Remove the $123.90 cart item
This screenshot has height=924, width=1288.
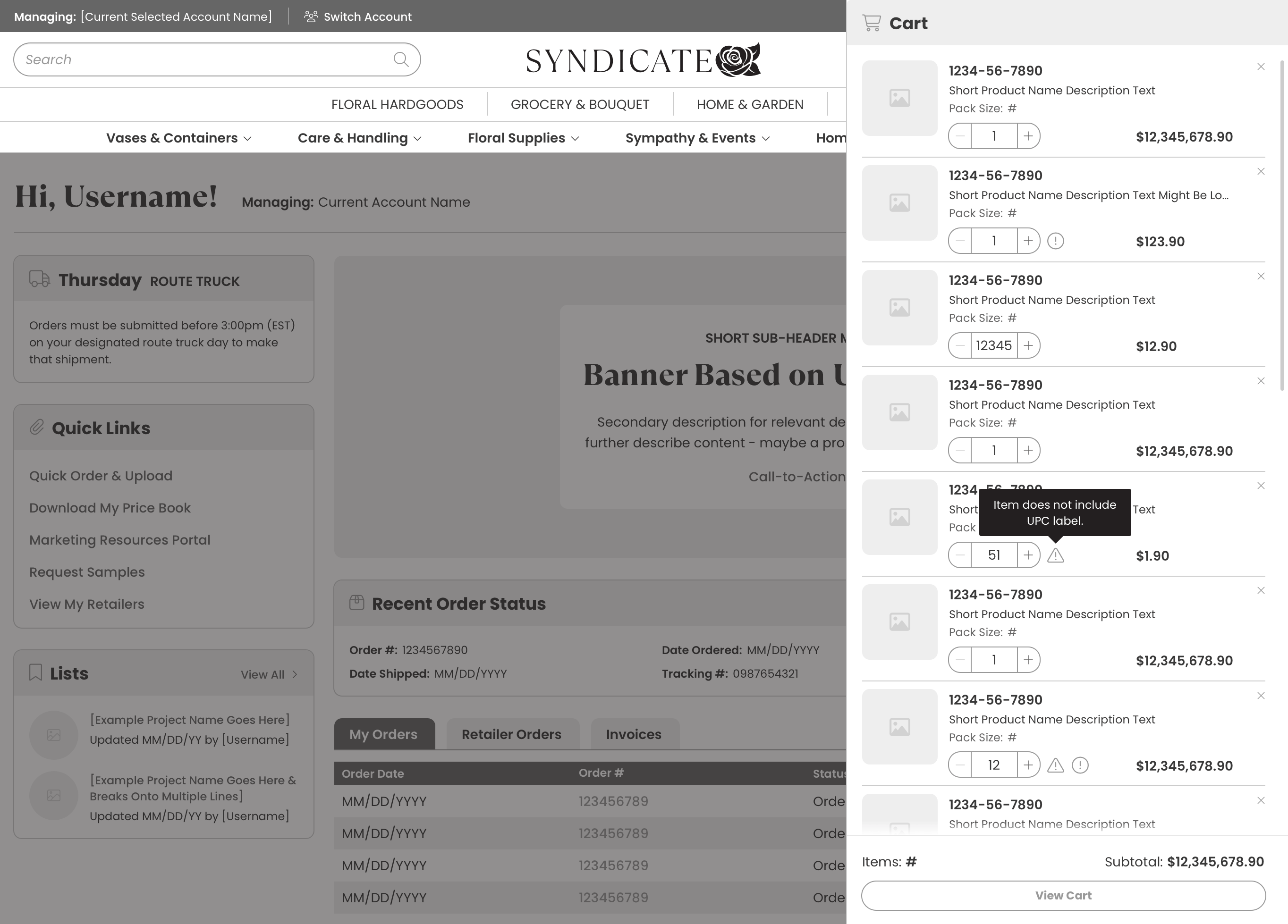pos(1261,171)
